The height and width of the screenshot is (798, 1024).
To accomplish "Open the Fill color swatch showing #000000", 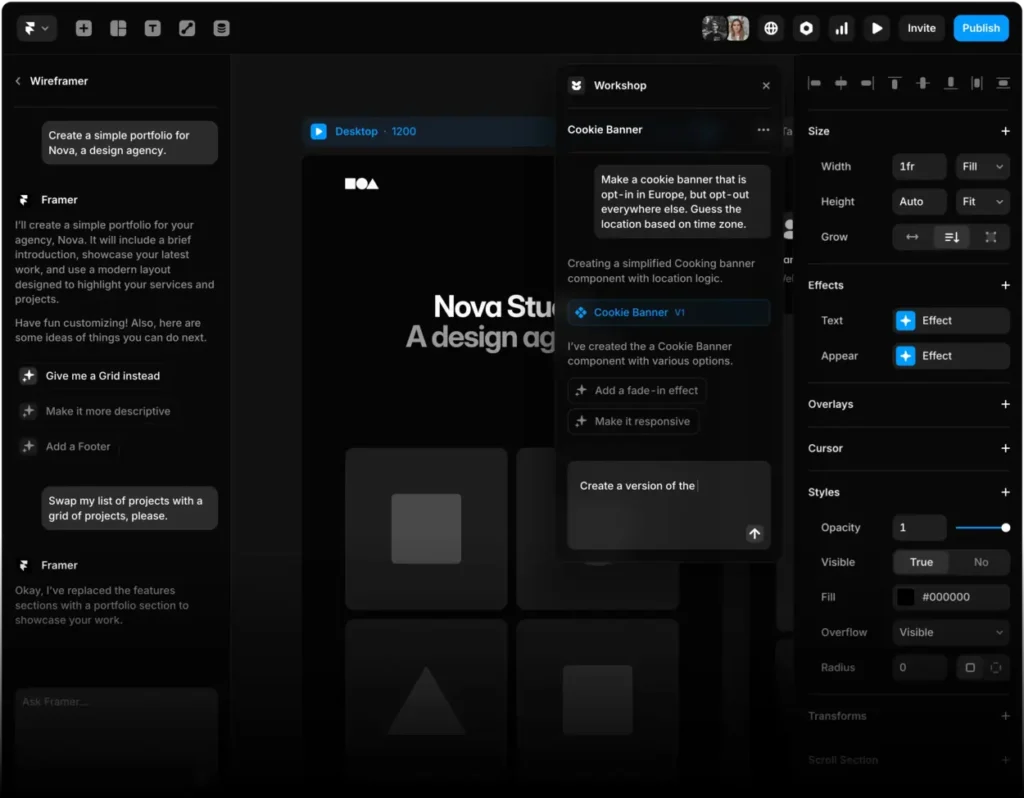I will pyautogui.click(x=905, y=597).
